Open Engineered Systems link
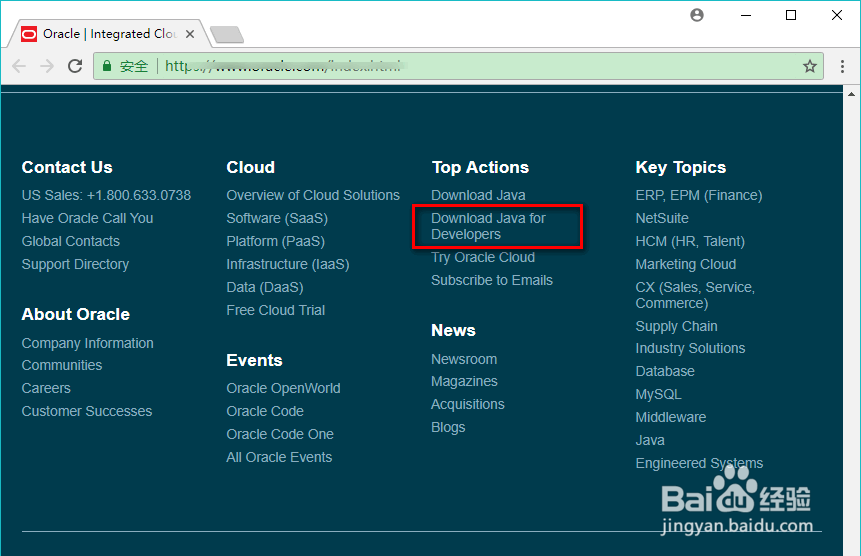Viewport: 861px width, 556px height. [x=699, y=464]
